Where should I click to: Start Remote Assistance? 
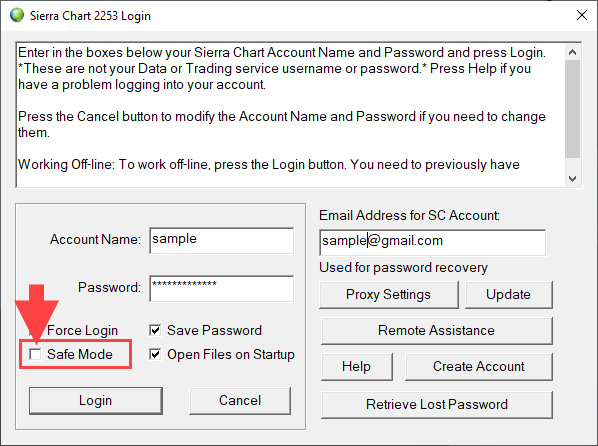[x=436, y=330]
